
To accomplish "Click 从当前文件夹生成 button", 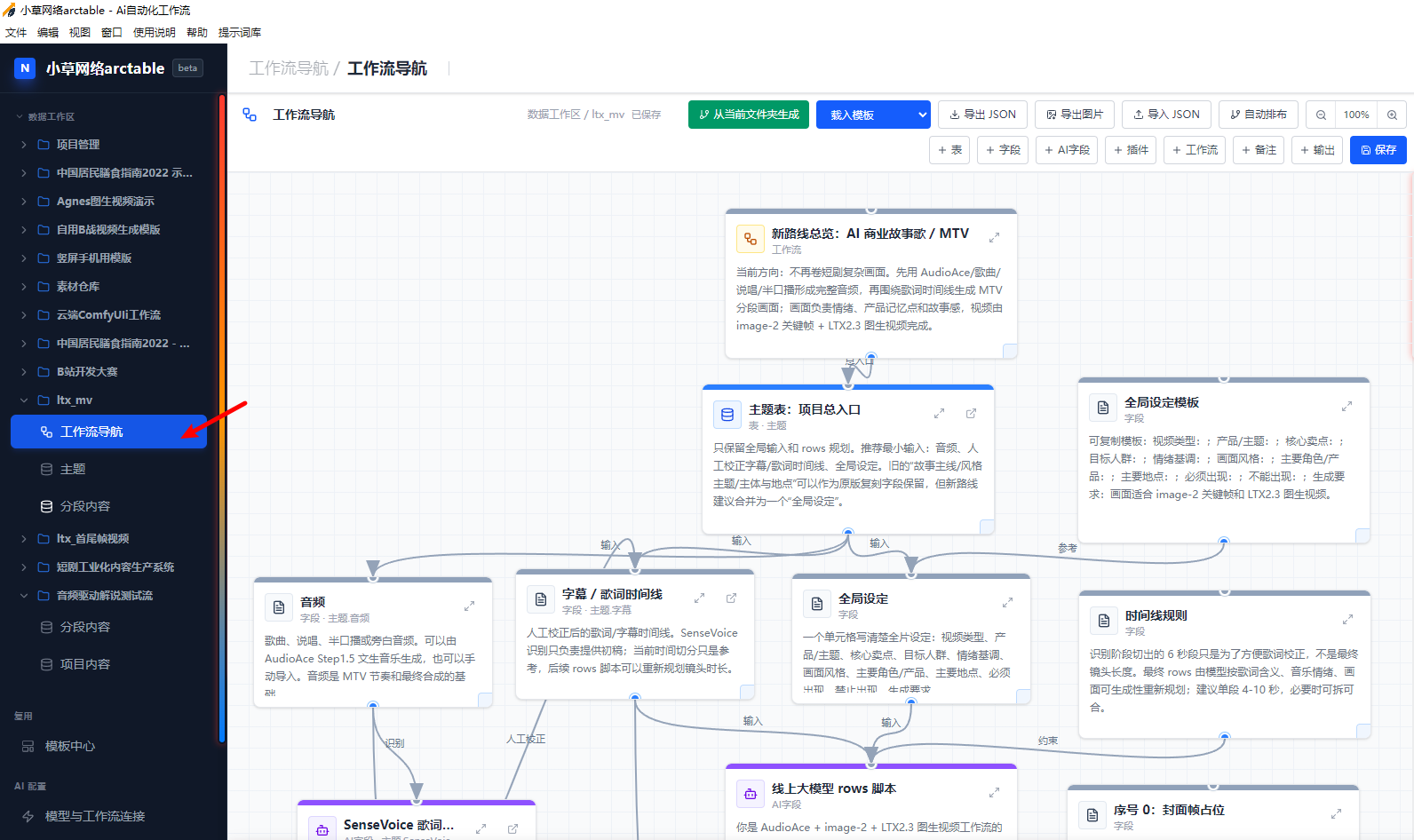I will 749,115.
